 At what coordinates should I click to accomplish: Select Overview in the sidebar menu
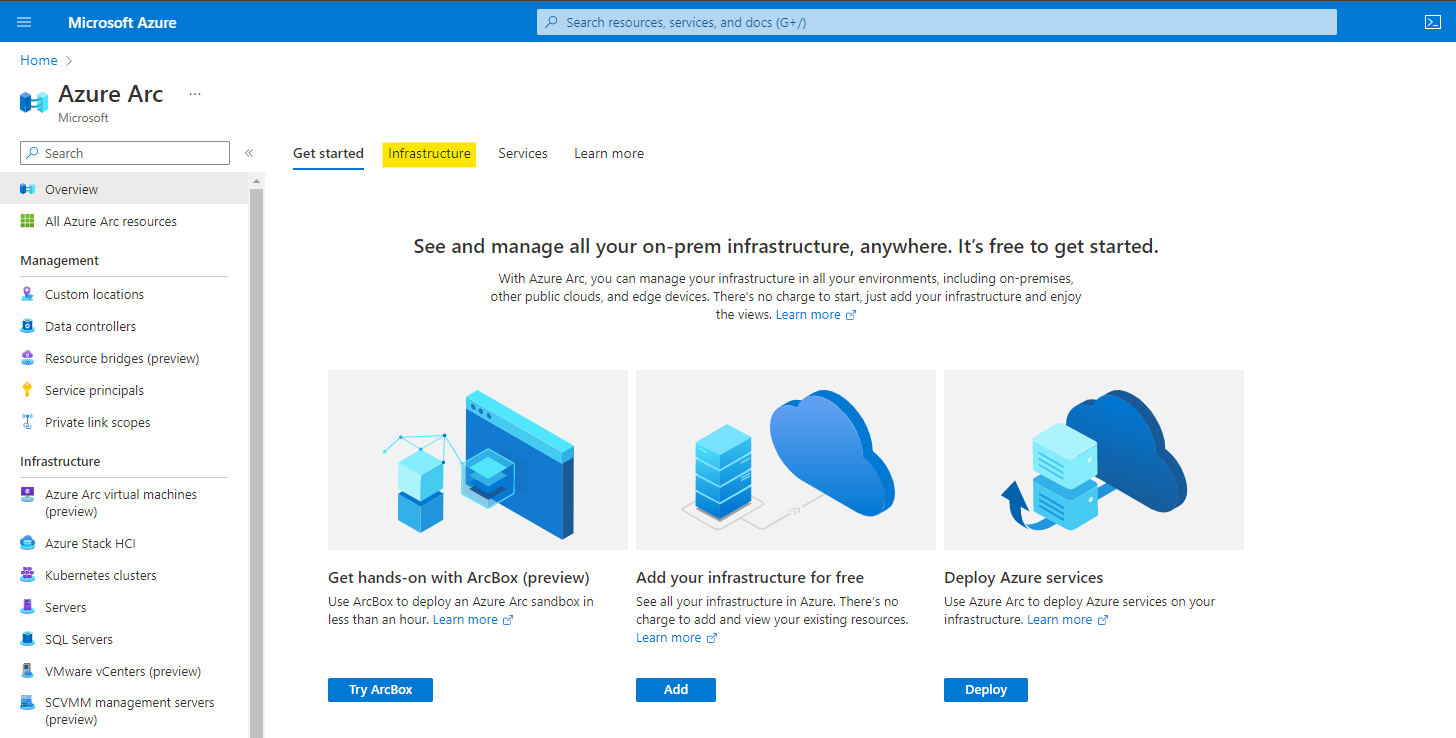point(124,189)
